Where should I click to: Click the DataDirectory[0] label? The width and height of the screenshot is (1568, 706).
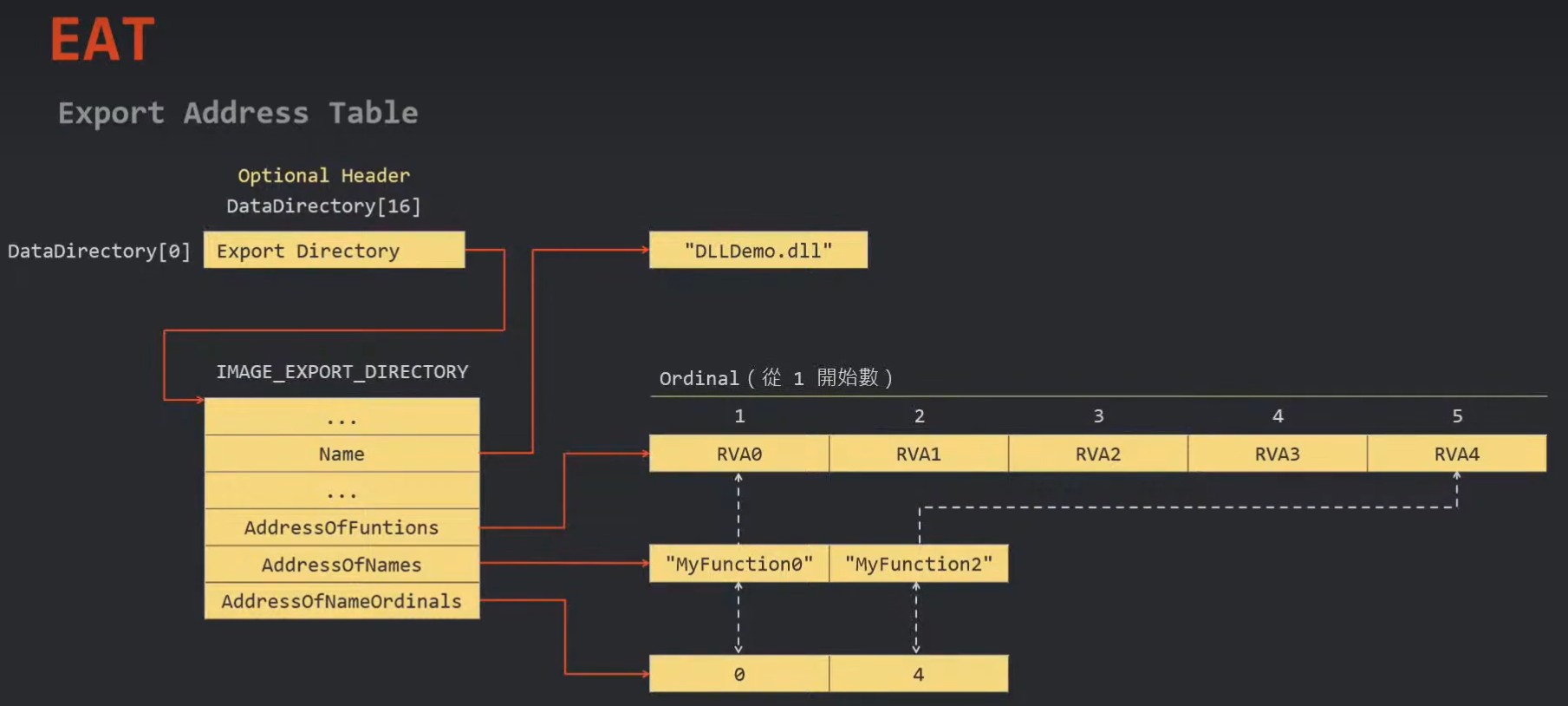99,252
